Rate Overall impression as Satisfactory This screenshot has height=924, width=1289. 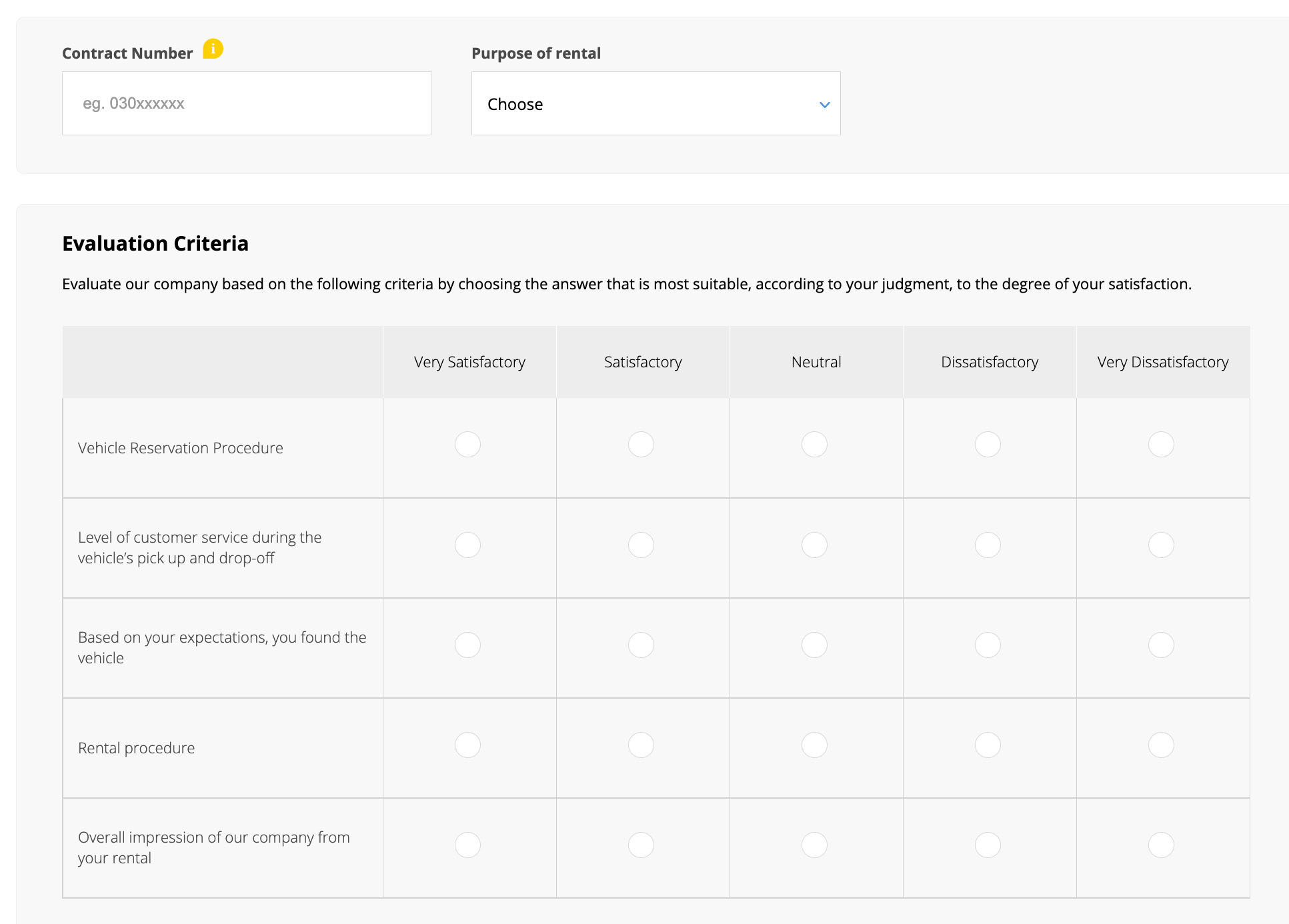pyautogui.click(x=641, y=845)
